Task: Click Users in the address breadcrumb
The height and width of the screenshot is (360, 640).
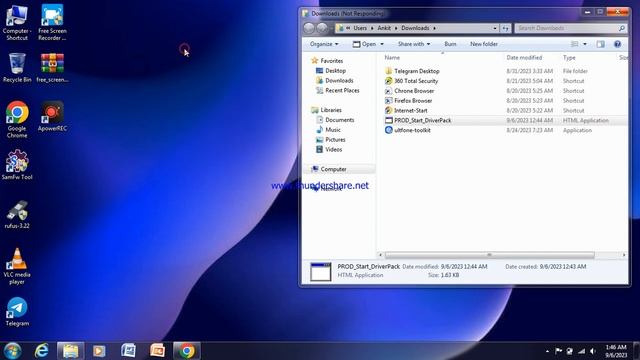Action: (x=360, y=28)
